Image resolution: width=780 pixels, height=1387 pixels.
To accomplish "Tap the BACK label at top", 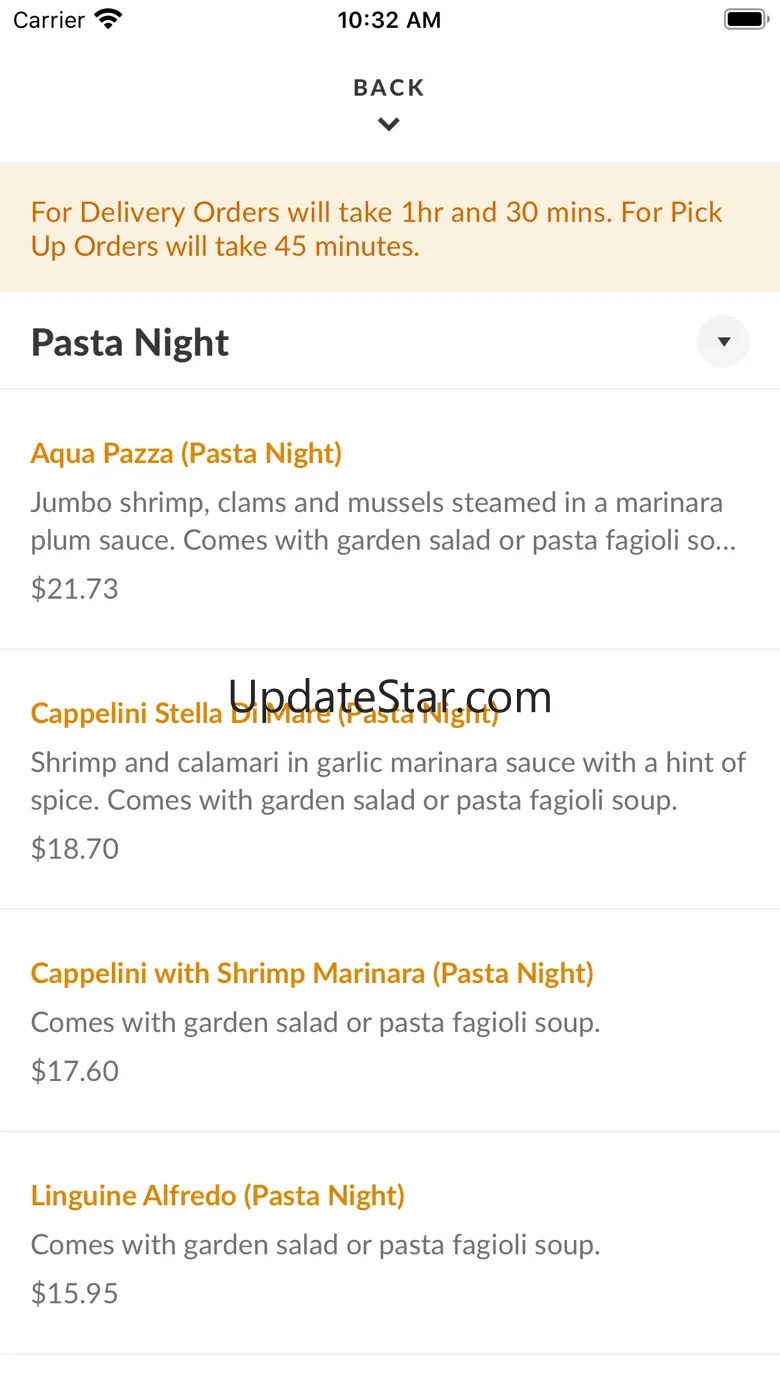I will tap(389, 88).
